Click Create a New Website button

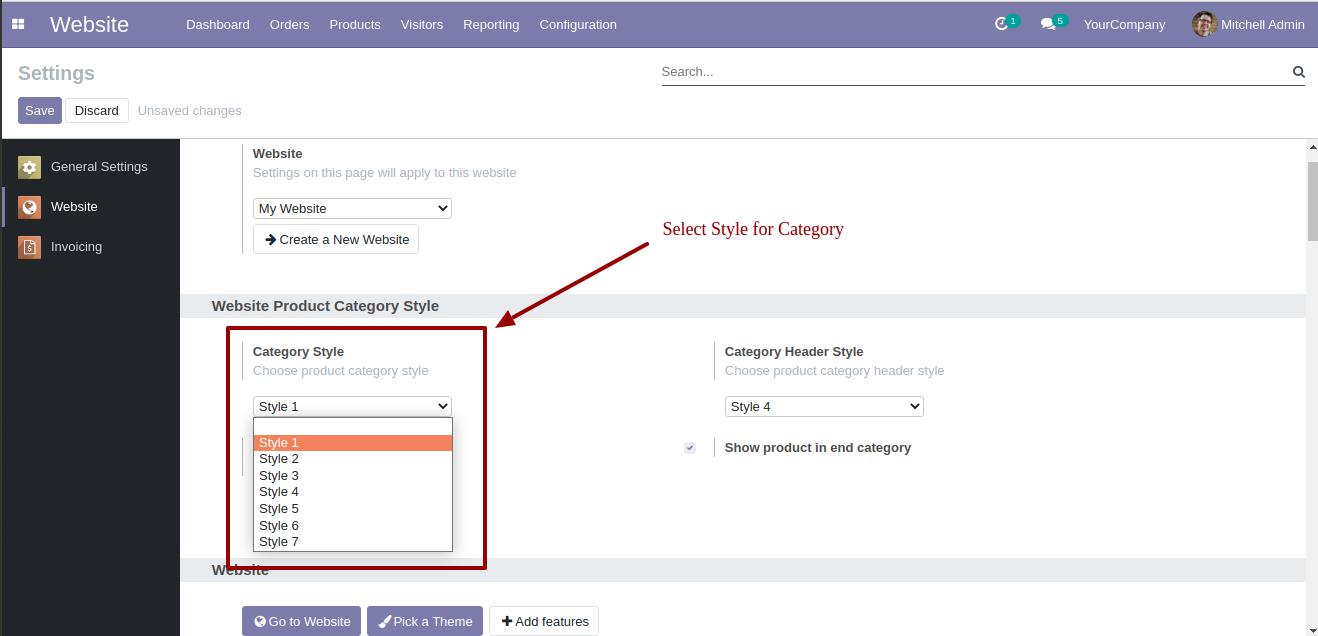click(x=336, y=239)
